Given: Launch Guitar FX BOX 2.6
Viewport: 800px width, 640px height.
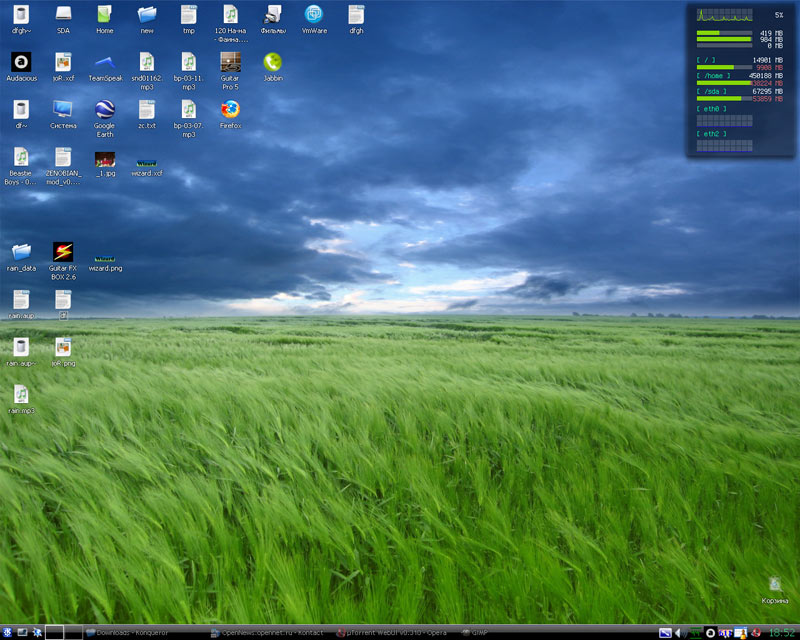Looking at the screenshot, I should (x=63, y=253).
